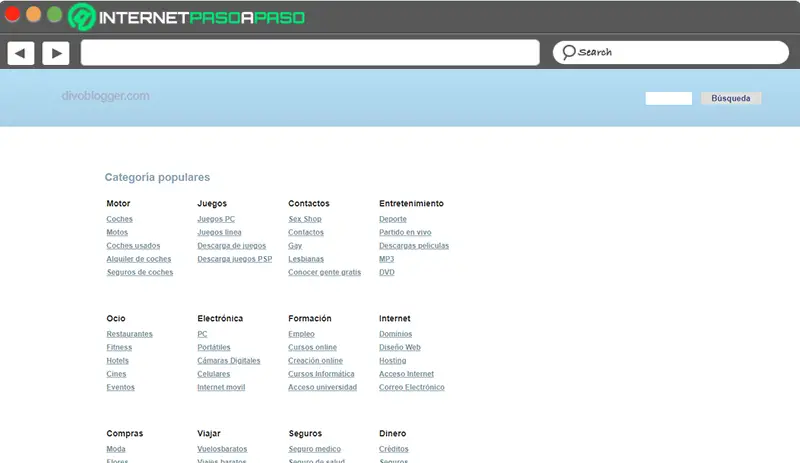The height and width of the screenshot is (463, 800).
Task: Open the Fitness link
Action: click(119, 347)
